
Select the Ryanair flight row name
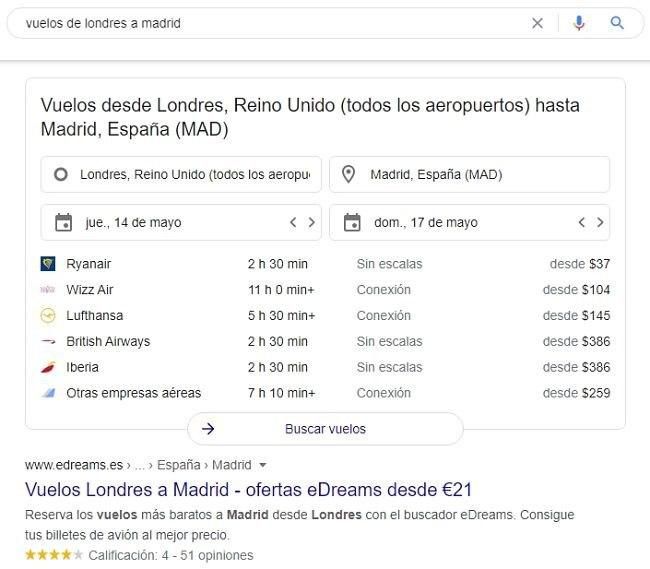point(89,264)
